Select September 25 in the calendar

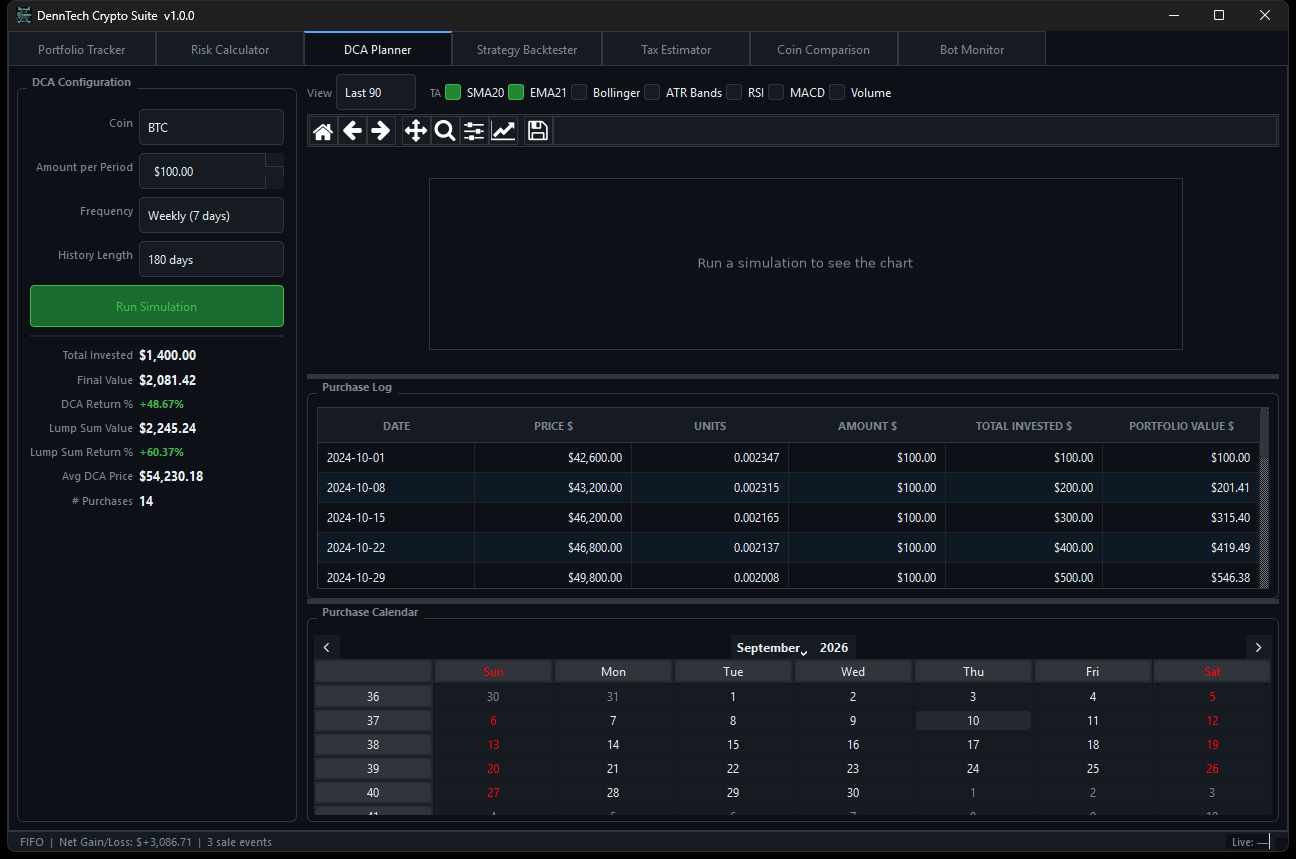(1093, 768)
